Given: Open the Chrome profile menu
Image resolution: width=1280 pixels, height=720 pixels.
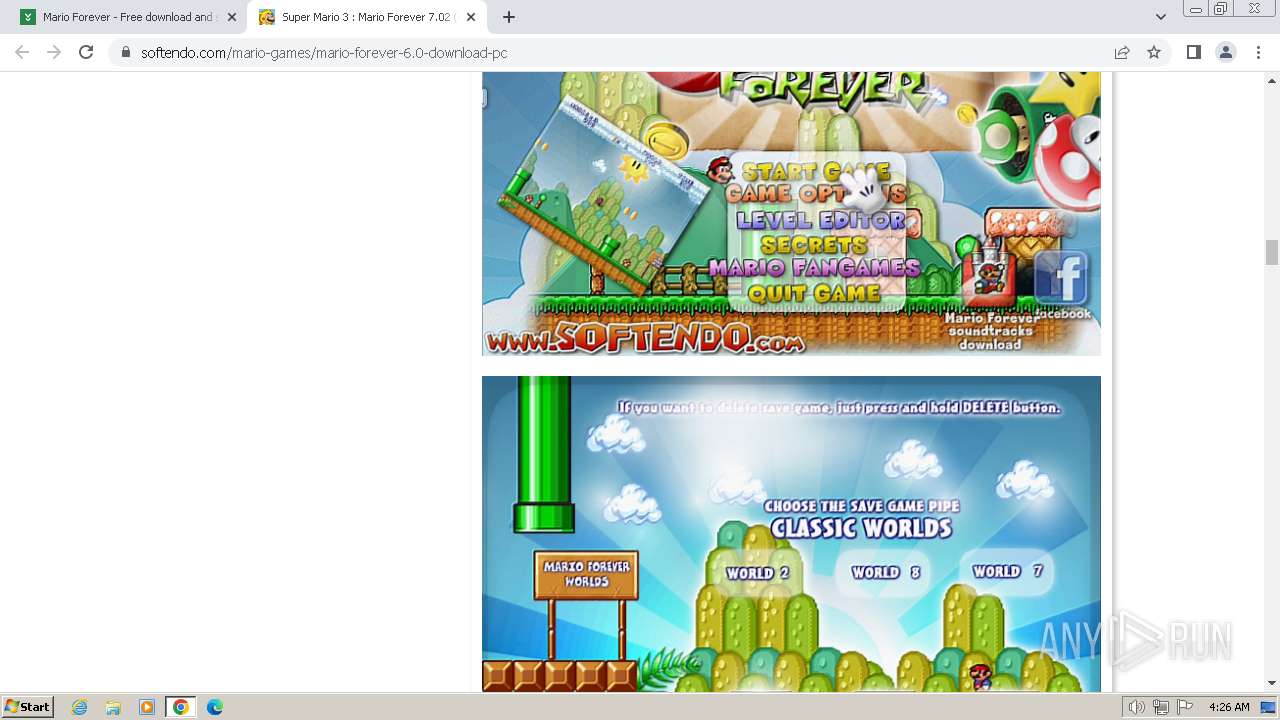Looking at the screenshot, I should pyautogui.click(x=1226, y=52).
